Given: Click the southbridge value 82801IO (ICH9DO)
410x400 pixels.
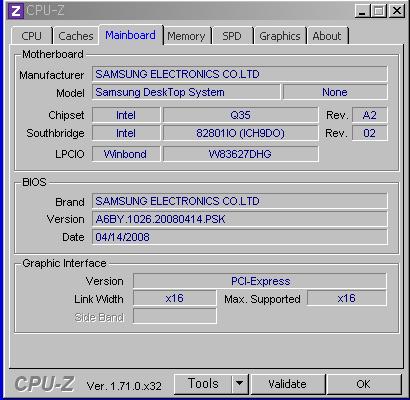Looking at the screenshot, I should pos(240,133).
